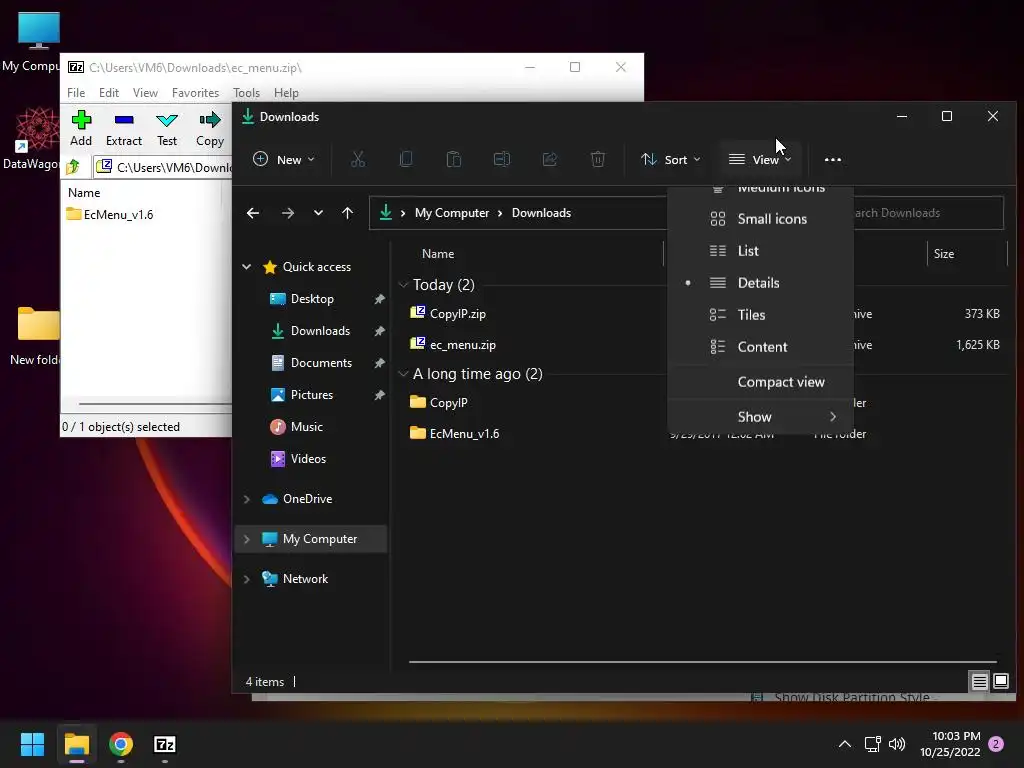Close the View dropdown button
Screen dimensions: 1024x768
pos(760,159)
